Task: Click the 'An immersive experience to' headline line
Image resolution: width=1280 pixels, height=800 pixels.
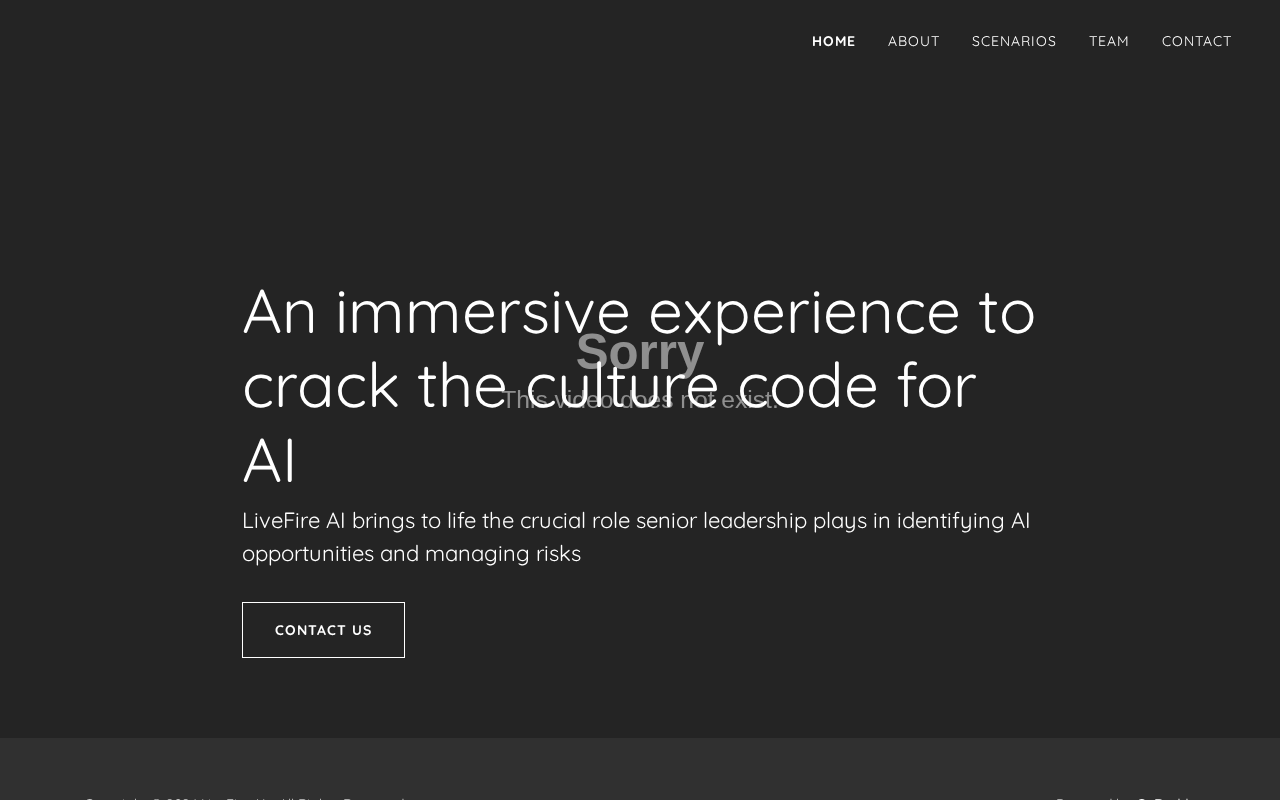Action: 639,311
